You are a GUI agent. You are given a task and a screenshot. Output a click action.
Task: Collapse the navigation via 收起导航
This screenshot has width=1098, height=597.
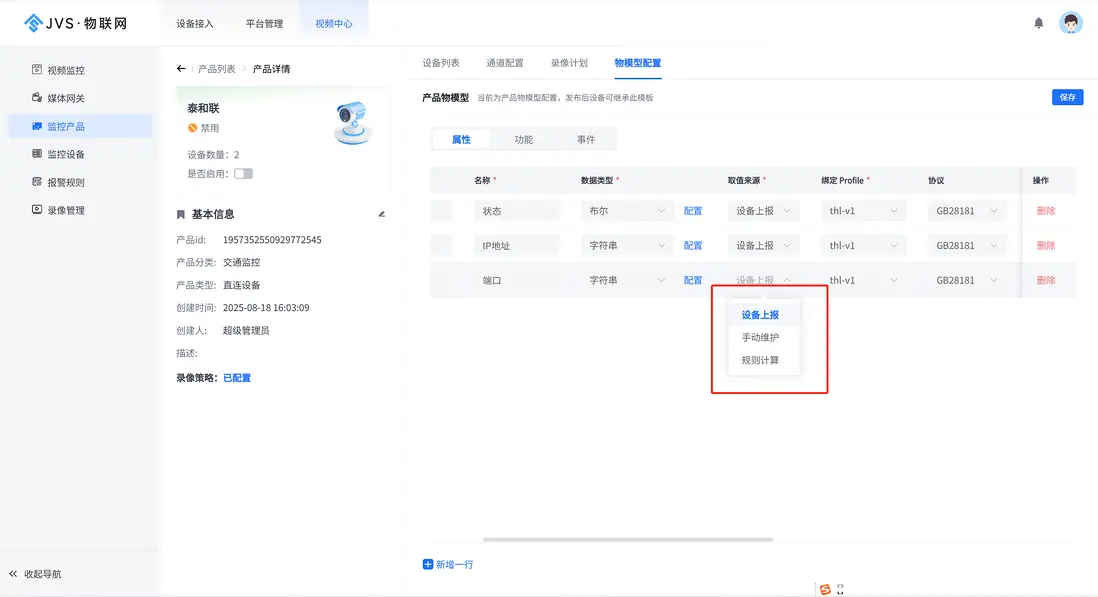(40, 573)
